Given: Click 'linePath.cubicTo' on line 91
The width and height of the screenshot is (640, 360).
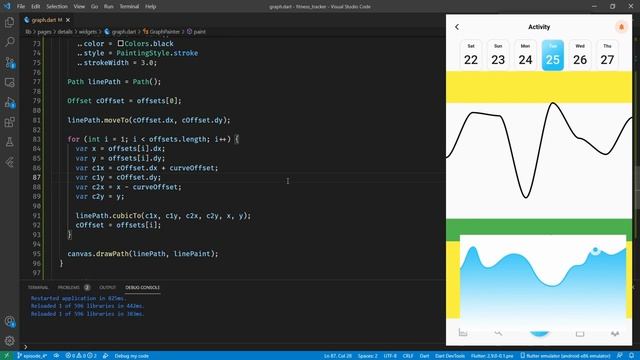Looking at the screenshot, I should [x=108, y=216].
